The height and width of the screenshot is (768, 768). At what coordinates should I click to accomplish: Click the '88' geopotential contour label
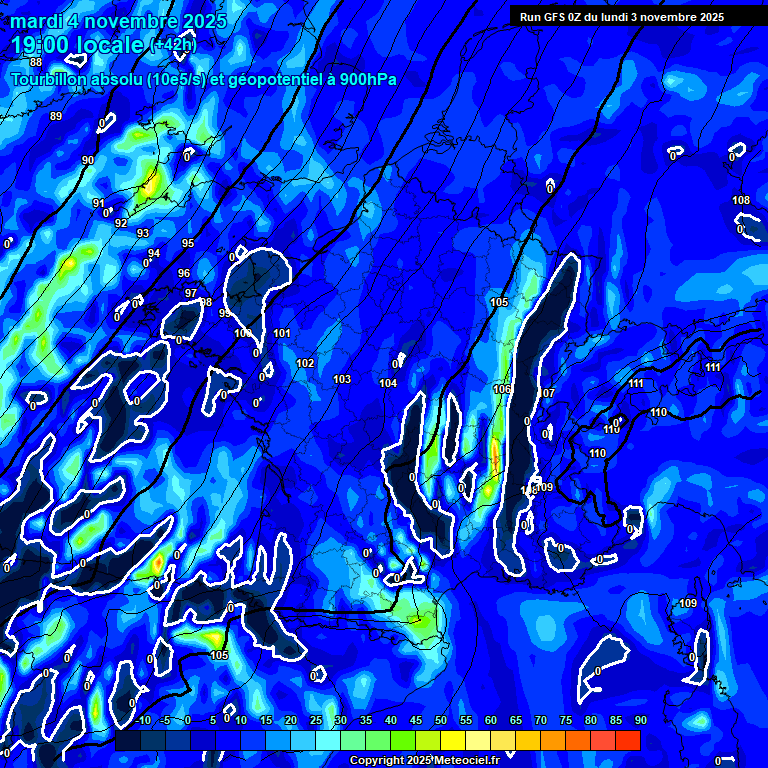click(36, 62)
